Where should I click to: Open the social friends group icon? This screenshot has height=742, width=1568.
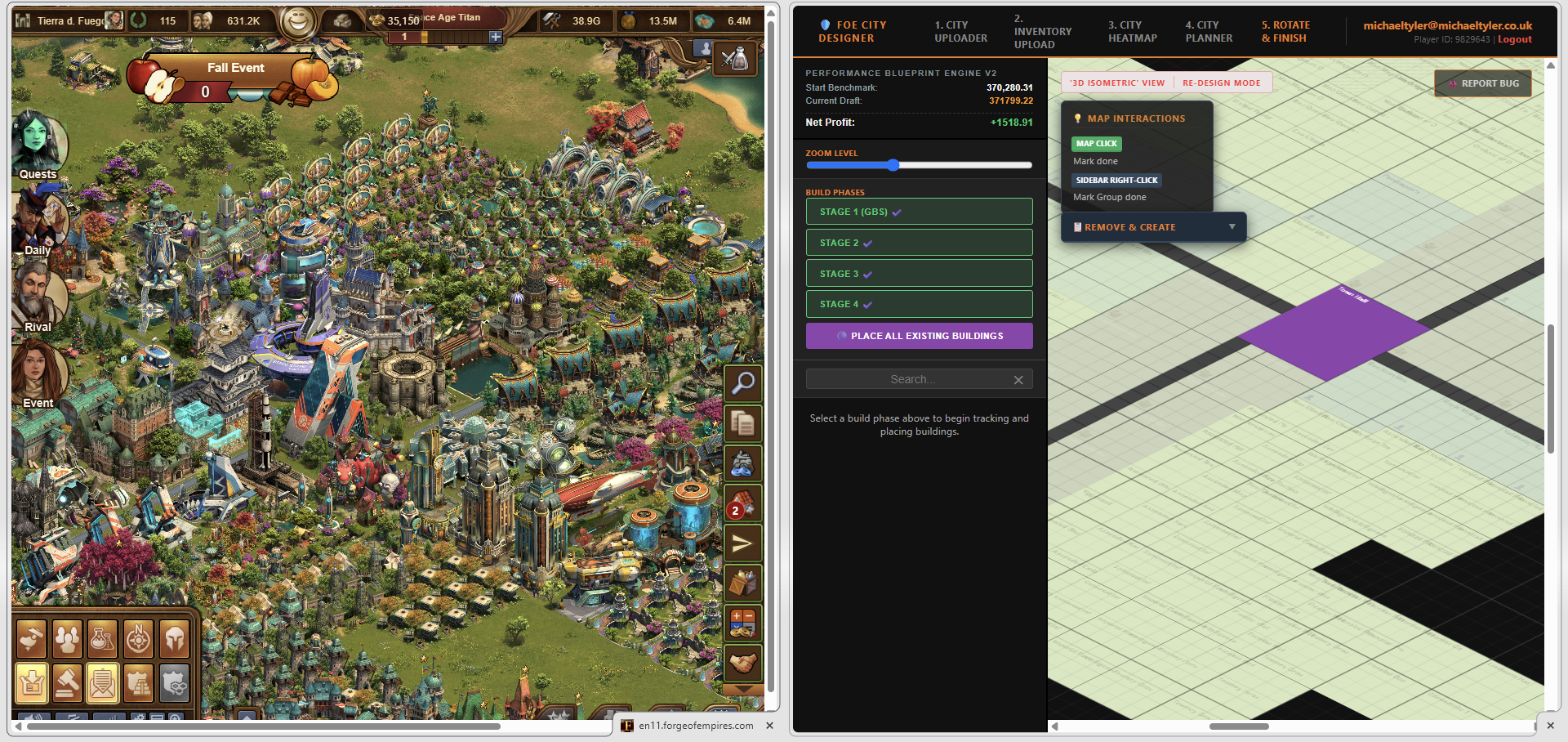68,639
